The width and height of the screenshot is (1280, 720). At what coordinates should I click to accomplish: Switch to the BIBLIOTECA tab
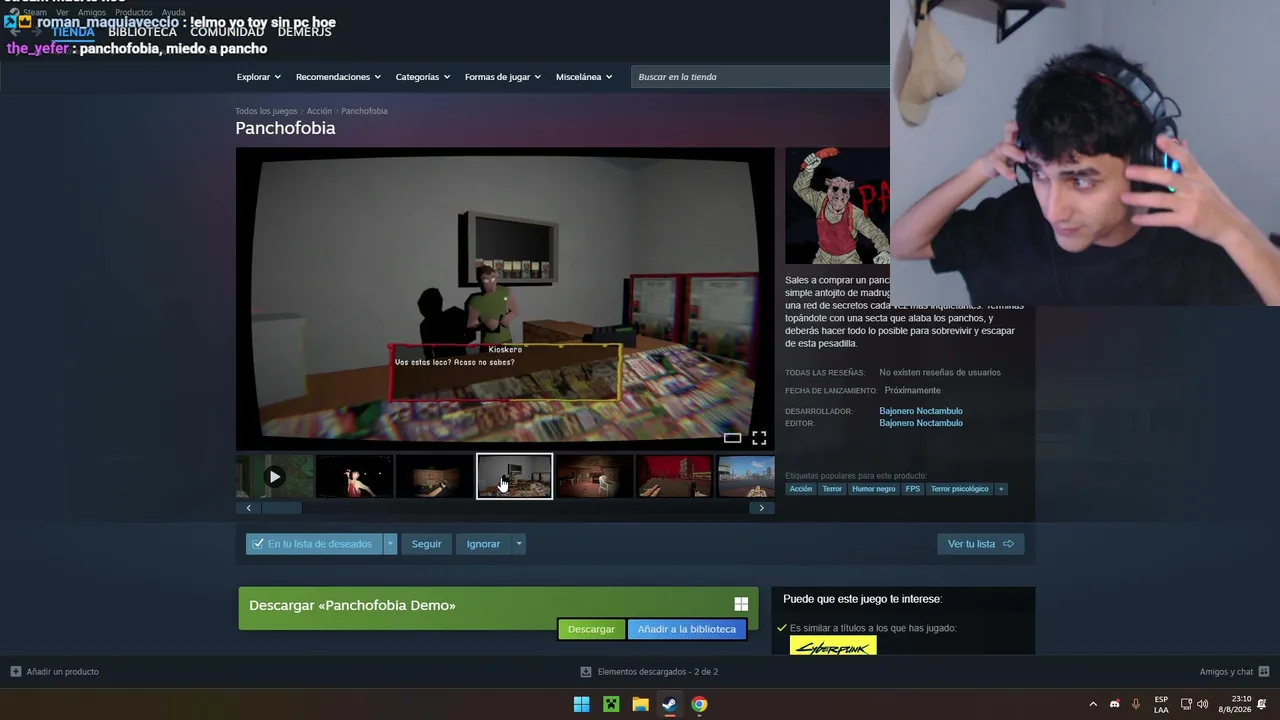[142, 32]
